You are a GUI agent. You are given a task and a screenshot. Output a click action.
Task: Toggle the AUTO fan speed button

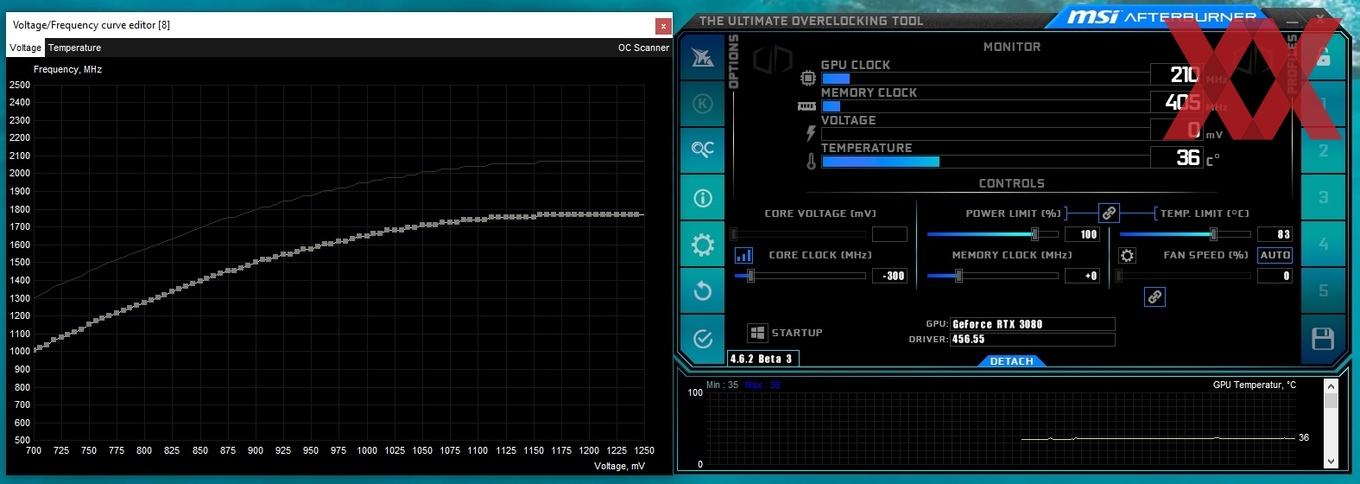click(x=1275, y=255)
